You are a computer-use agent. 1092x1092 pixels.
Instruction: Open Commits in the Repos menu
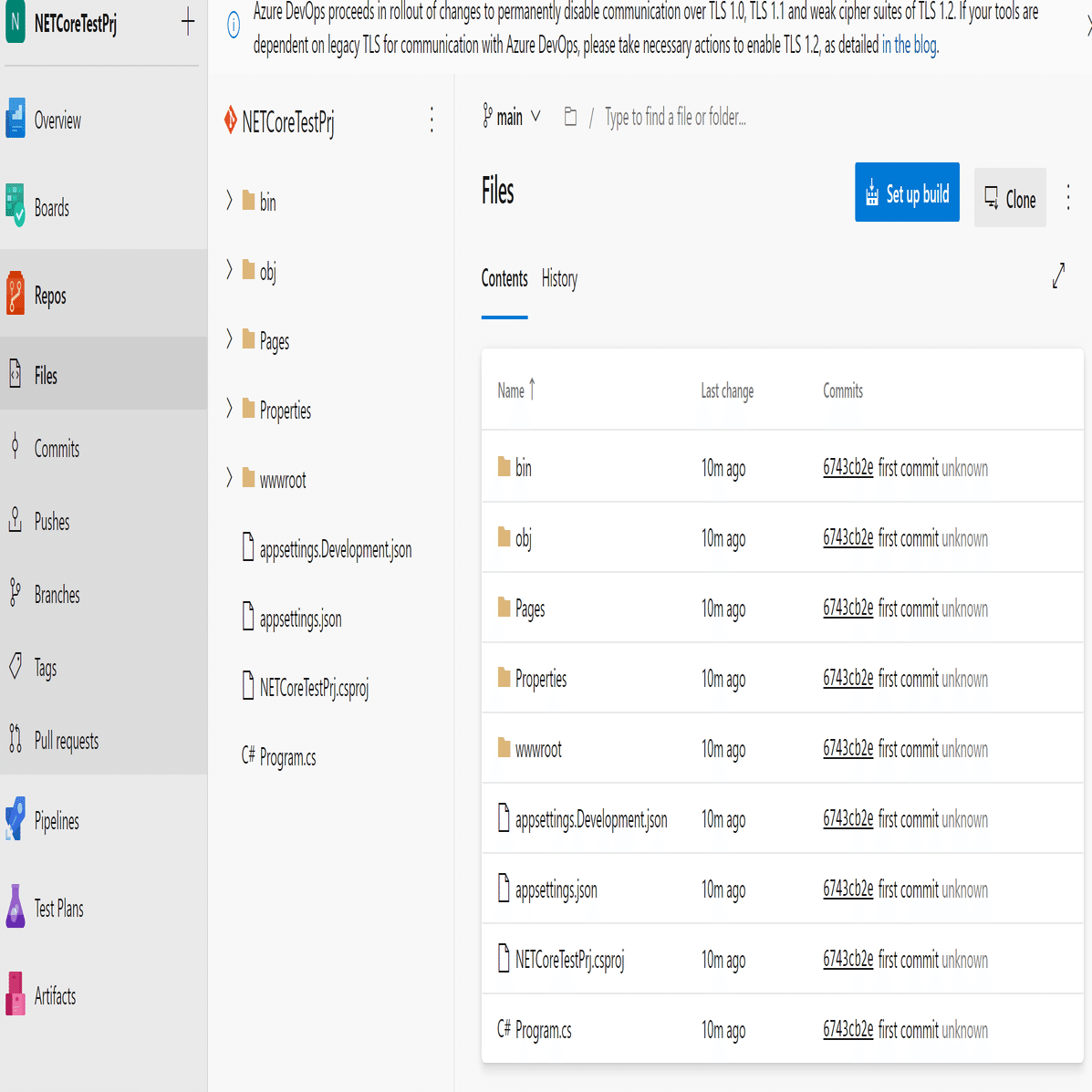click(57, 449)
